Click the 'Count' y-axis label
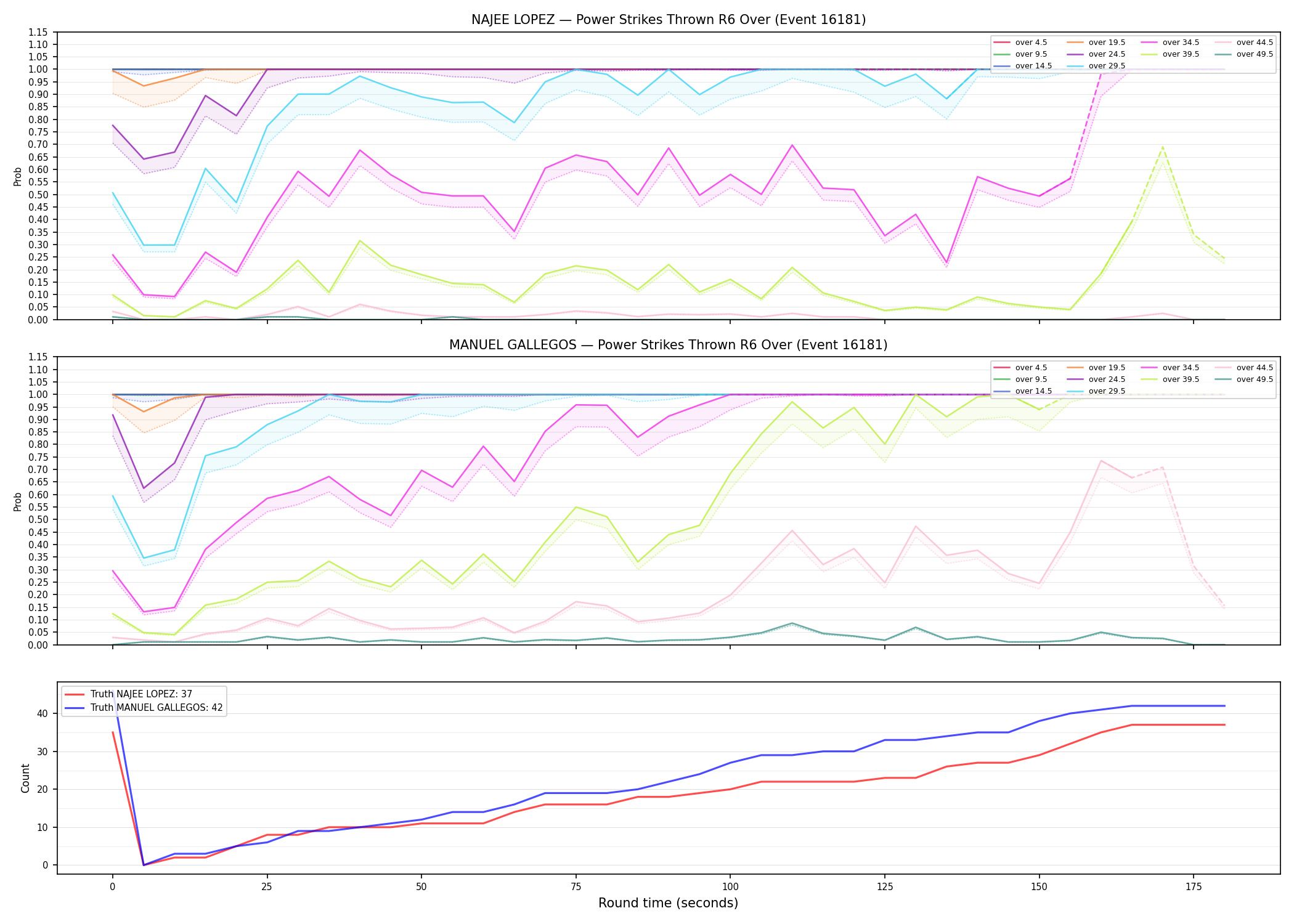1294x924 pixels. coord(25,778)
